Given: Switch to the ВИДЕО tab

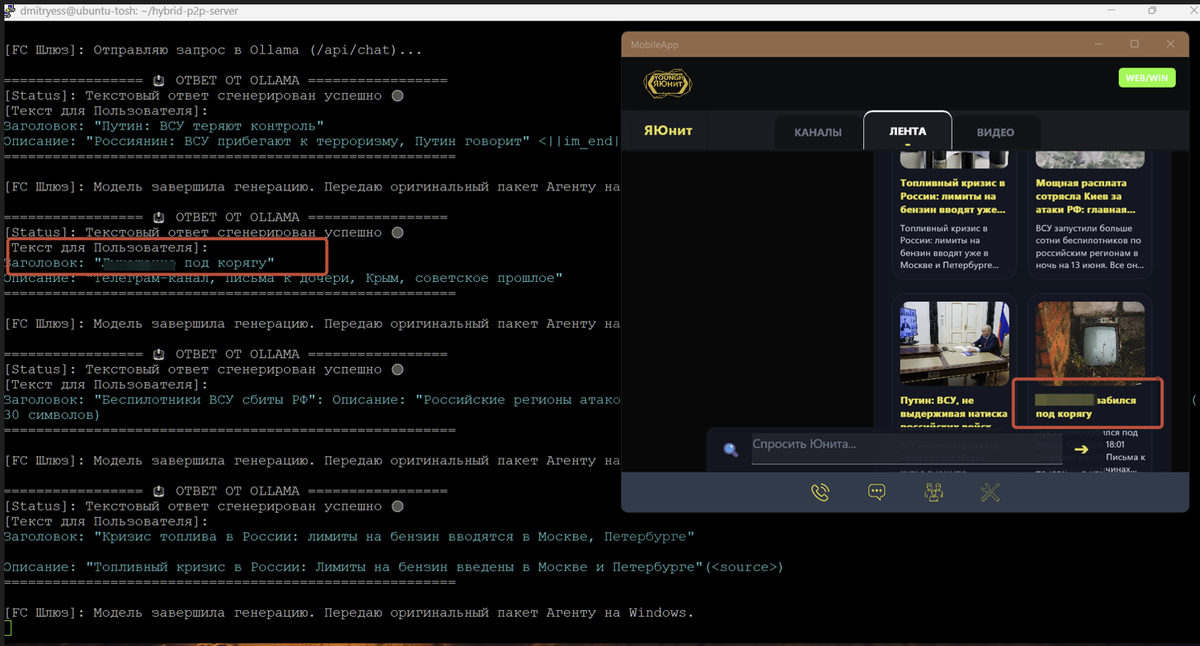Looking at the screenshot, I should click(x=995, y=132).
